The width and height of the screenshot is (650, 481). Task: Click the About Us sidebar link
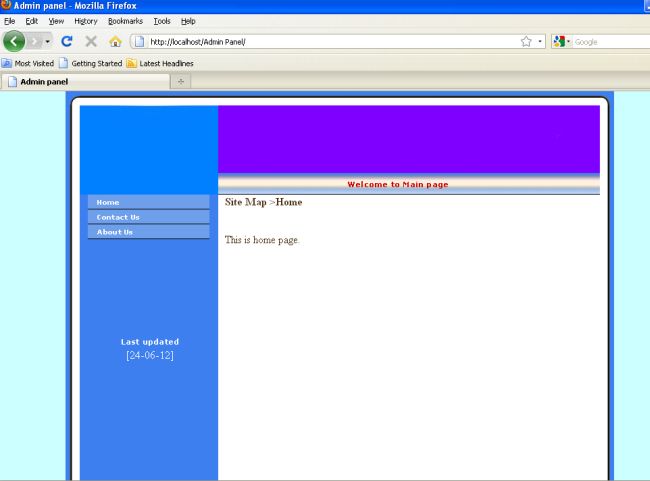[148, 232]
